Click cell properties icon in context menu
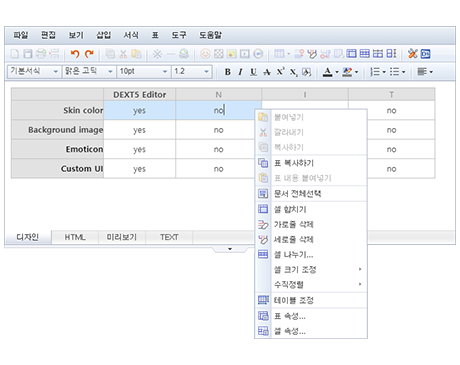Image resolution: width=460 pixels, height=365 pixels. tap(263, 331)
